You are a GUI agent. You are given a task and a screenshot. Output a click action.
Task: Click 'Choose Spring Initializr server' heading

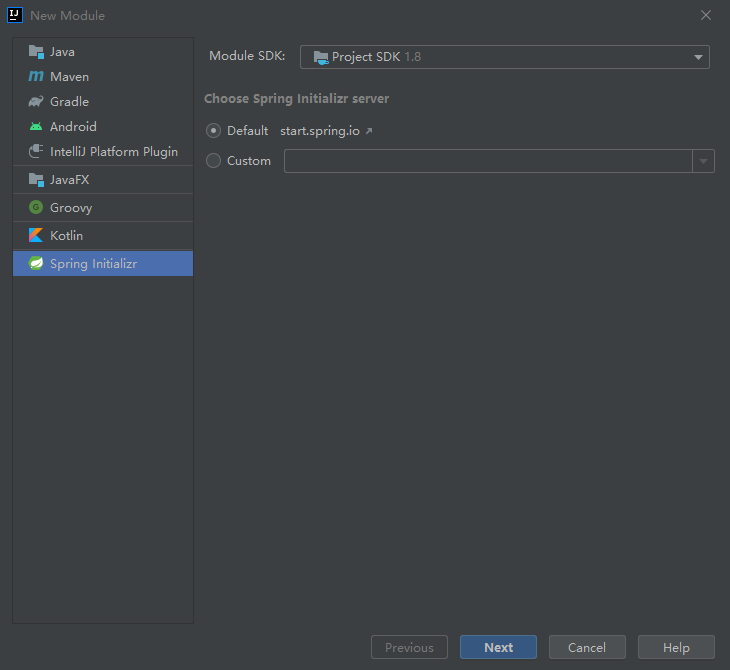pos(297,99)
